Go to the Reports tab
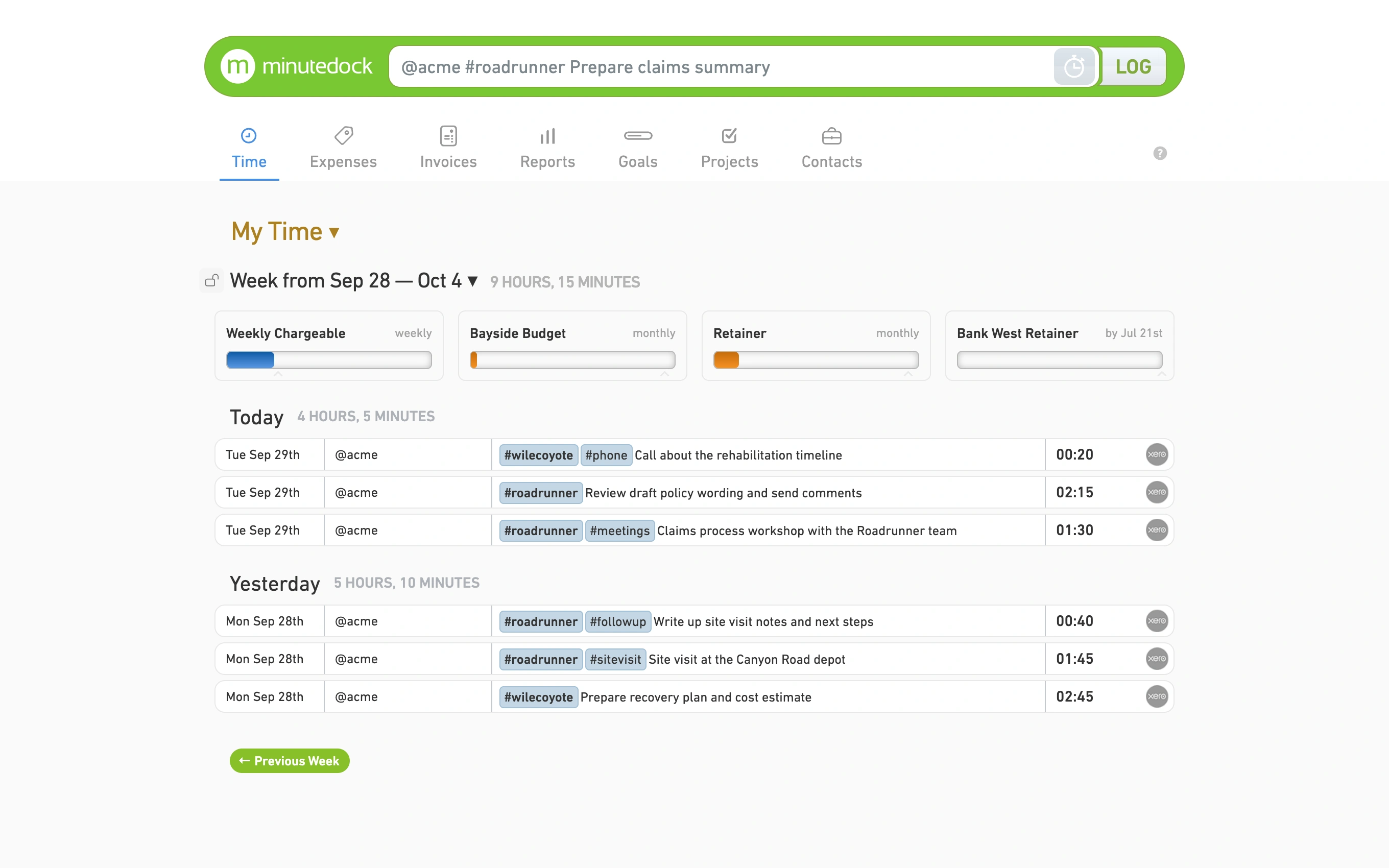The image size is (1389, 868). click(547, 148)
